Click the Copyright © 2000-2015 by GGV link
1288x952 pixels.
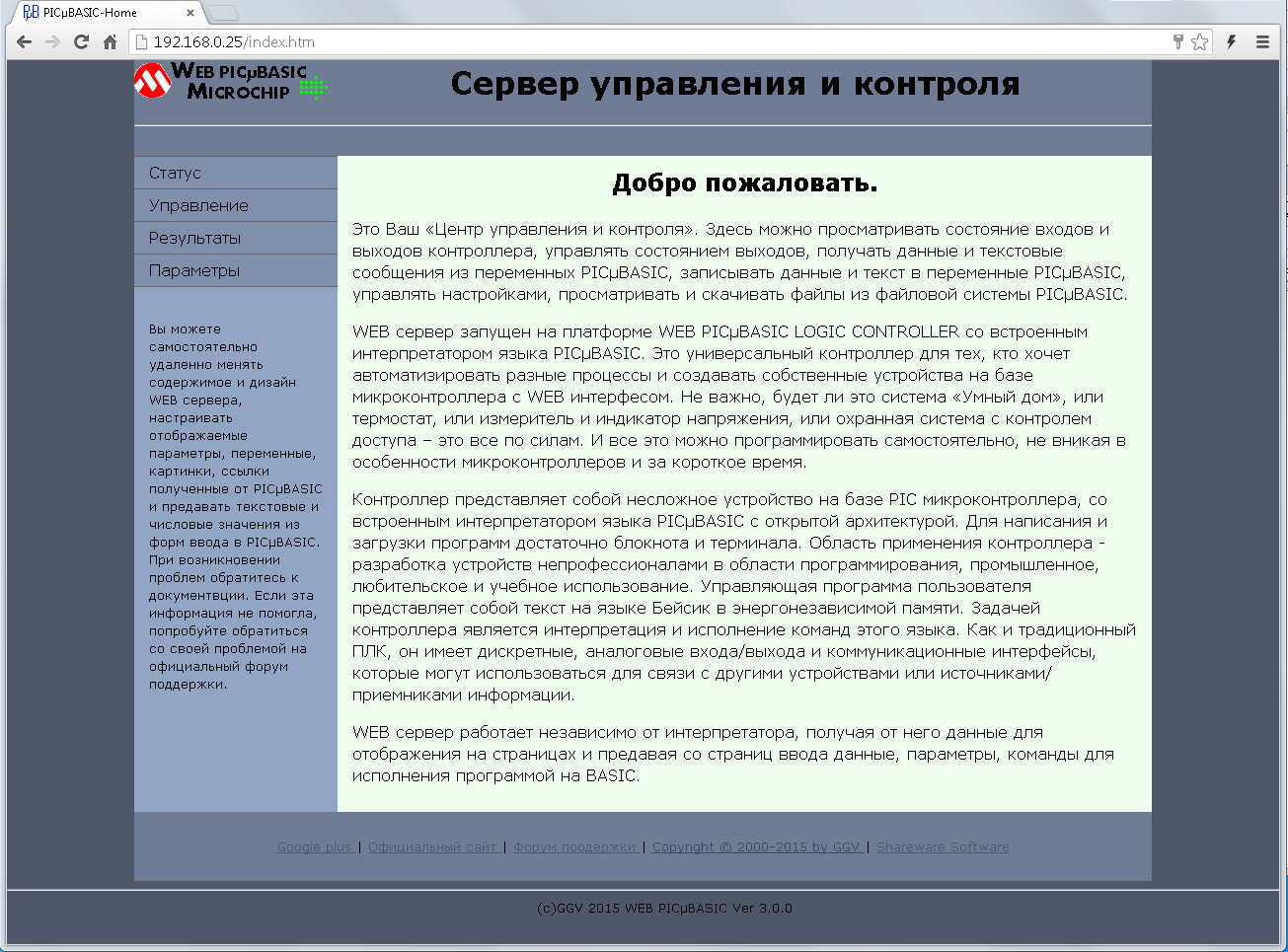pyautogui.click(x=756, y=847)
